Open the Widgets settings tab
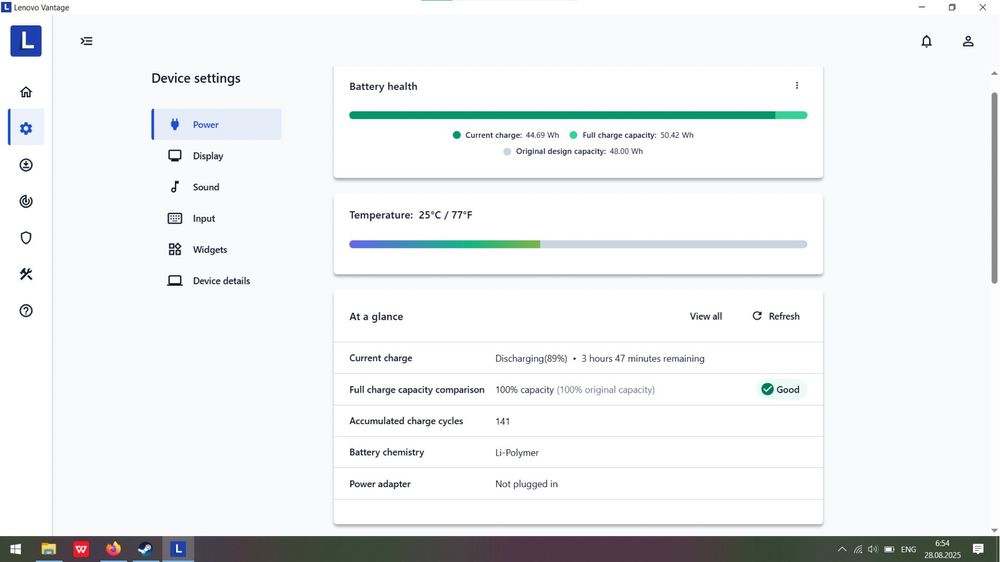The image size is (1000, 562). tap(217, 249)
